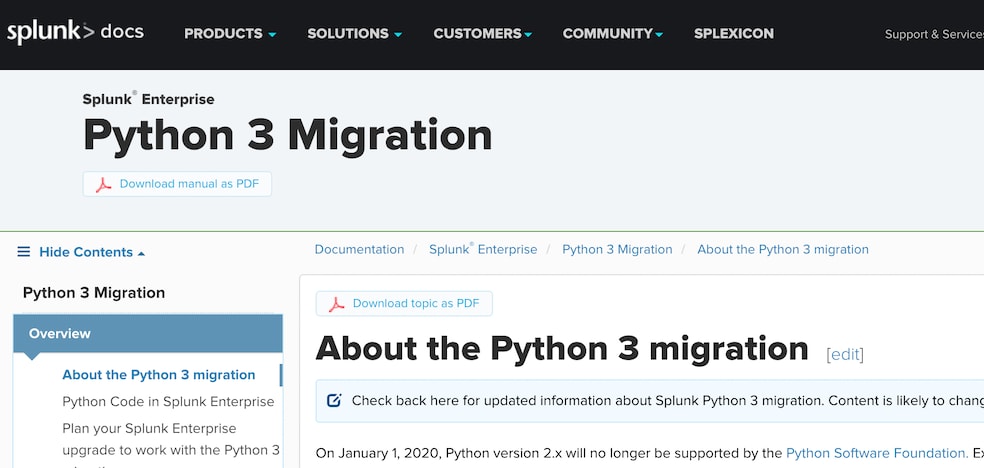Click the Download topic as PDF button
This screenshot has height=468, width=984.
coord(404,304)
